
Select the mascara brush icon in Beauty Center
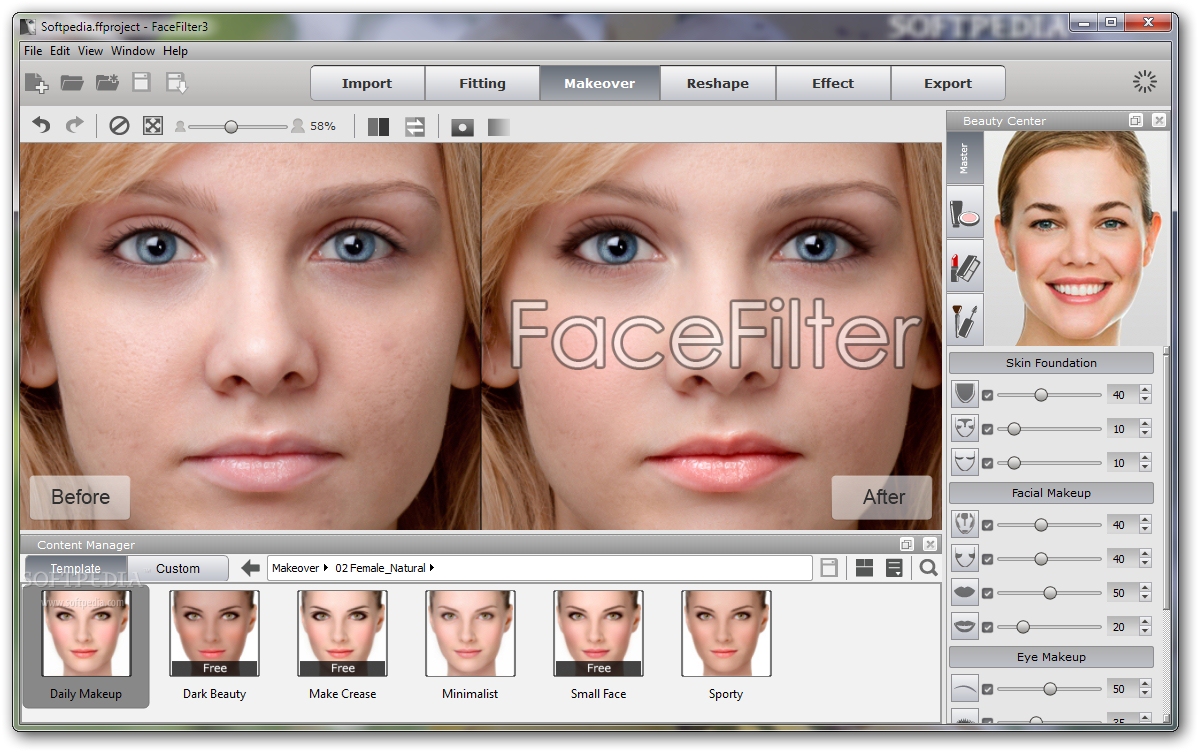click(965, 321)
